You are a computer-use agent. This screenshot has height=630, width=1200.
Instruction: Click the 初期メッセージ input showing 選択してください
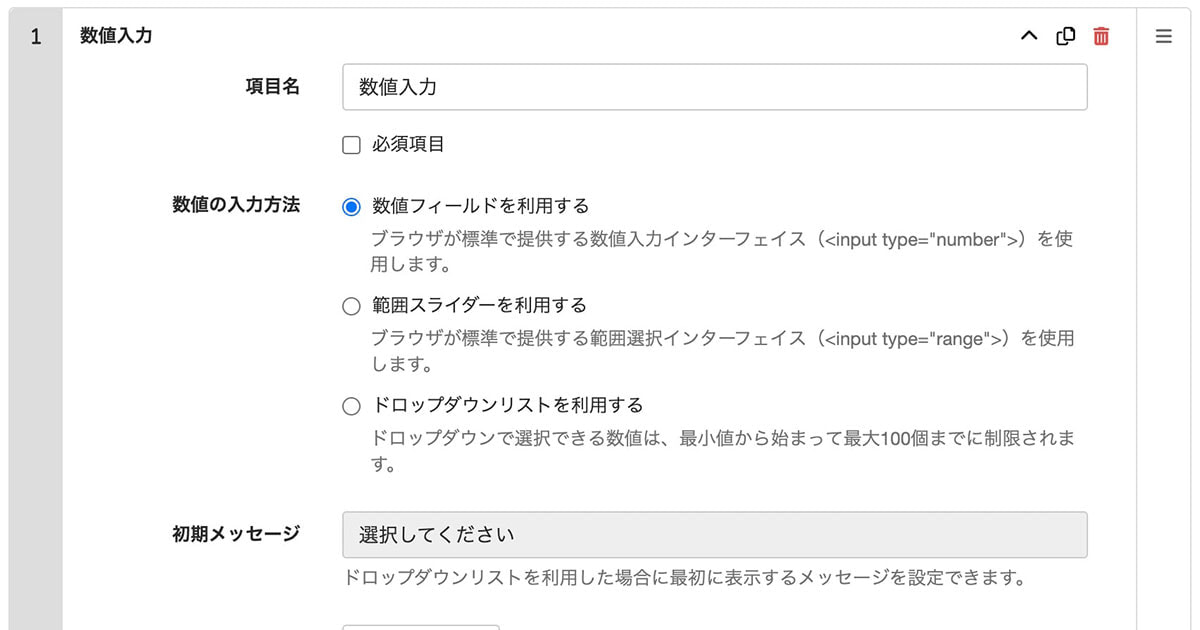(714, 535)
